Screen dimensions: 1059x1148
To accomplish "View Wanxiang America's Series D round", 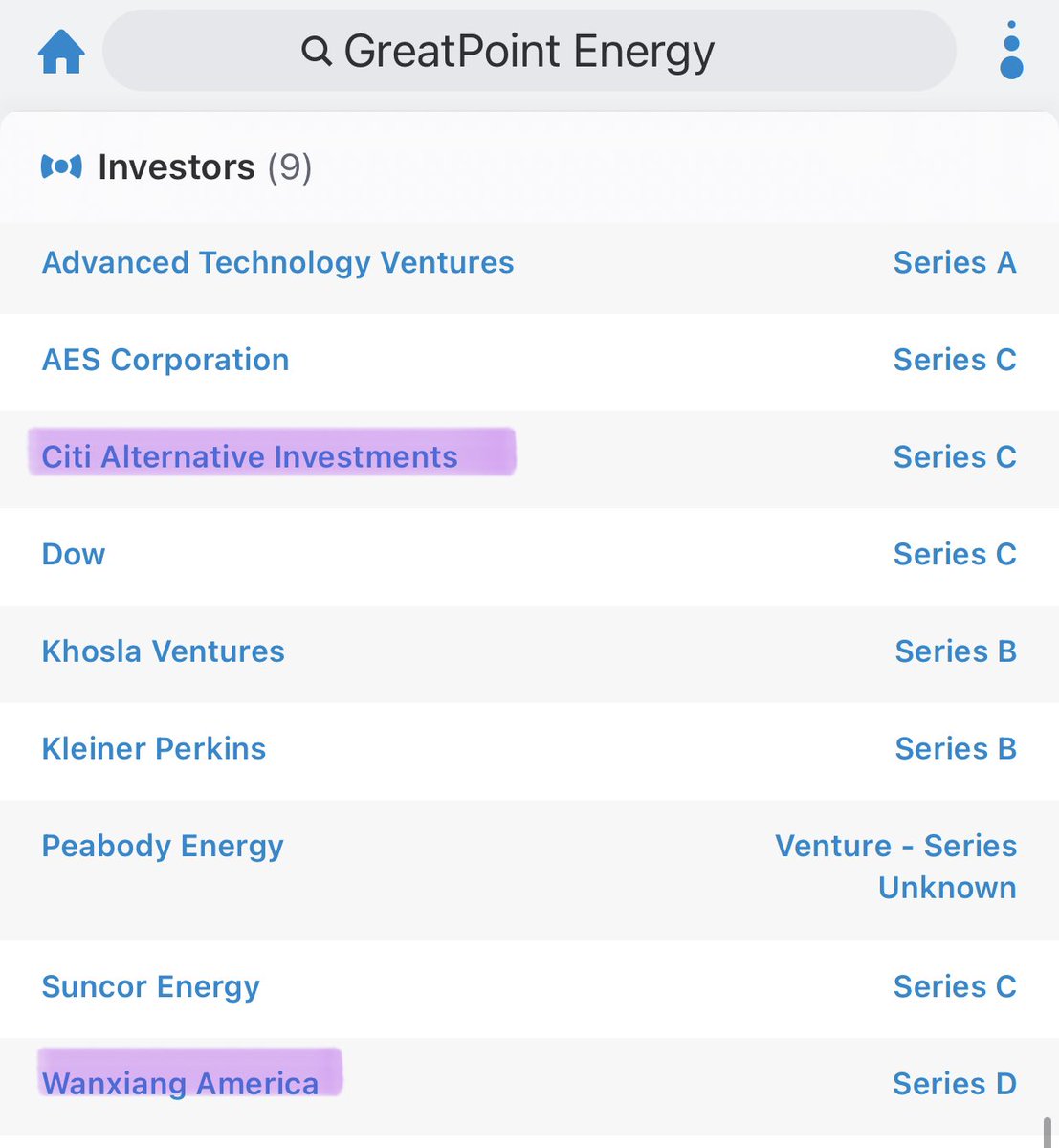I will coord(954,1083).
